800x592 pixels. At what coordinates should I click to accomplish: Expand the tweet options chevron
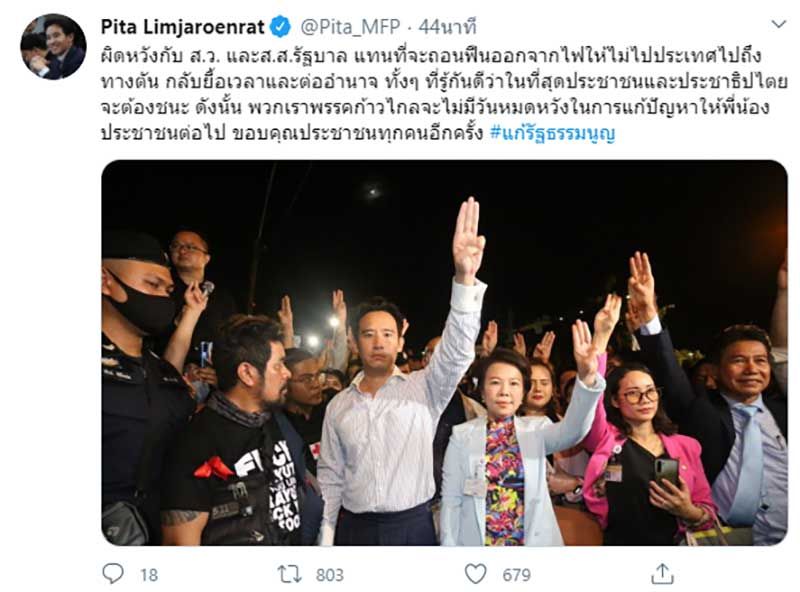[x=778, y=24]
